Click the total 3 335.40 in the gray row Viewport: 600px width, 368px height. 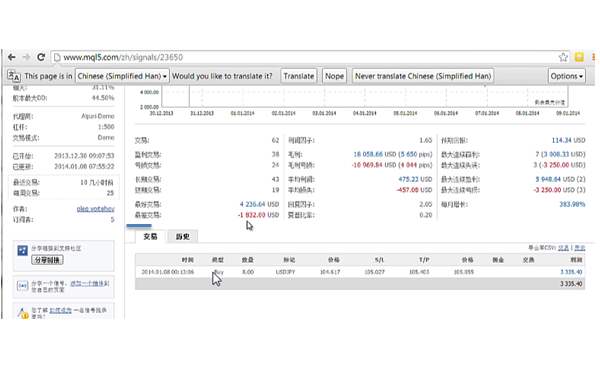pos(571,284)
